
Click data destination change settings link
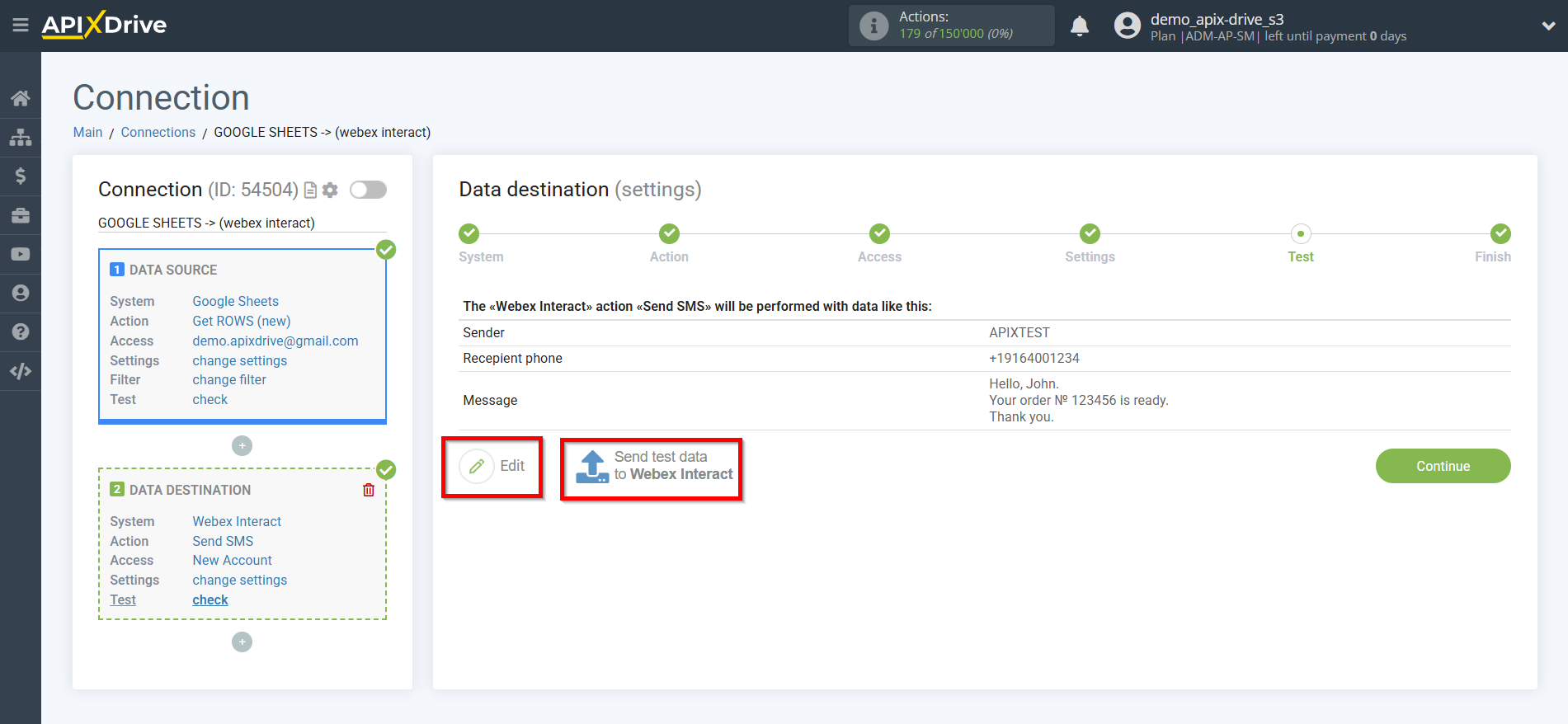click(240, 581)
